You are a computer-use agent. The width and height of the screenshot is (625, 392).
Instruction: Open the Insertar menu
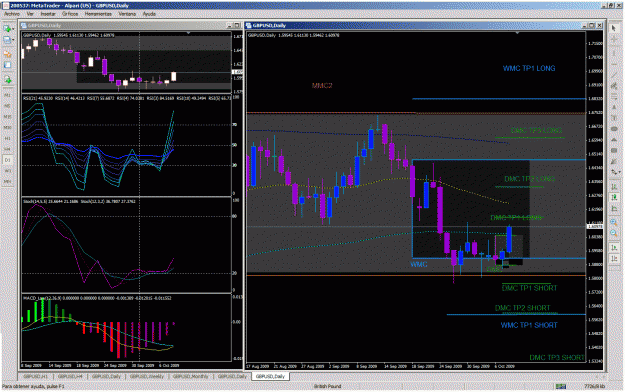[48, 14]
